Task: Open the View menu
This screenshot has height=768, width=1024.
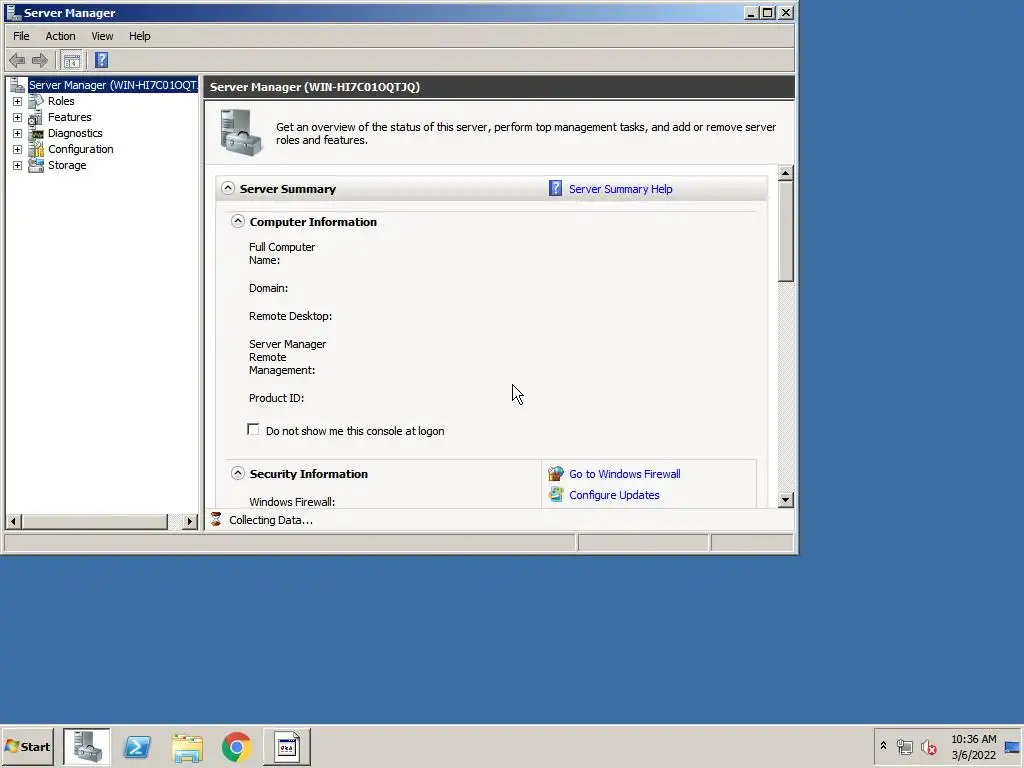Action: (102, 36)
